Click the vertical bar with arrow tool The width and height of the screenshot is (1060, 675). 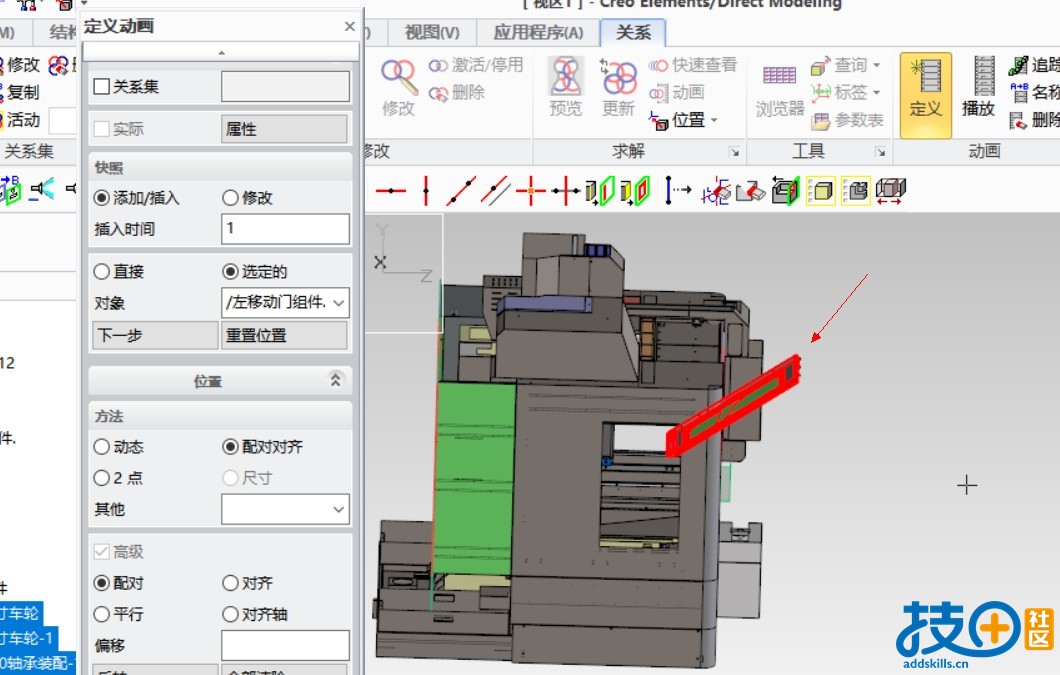(678, 191)
